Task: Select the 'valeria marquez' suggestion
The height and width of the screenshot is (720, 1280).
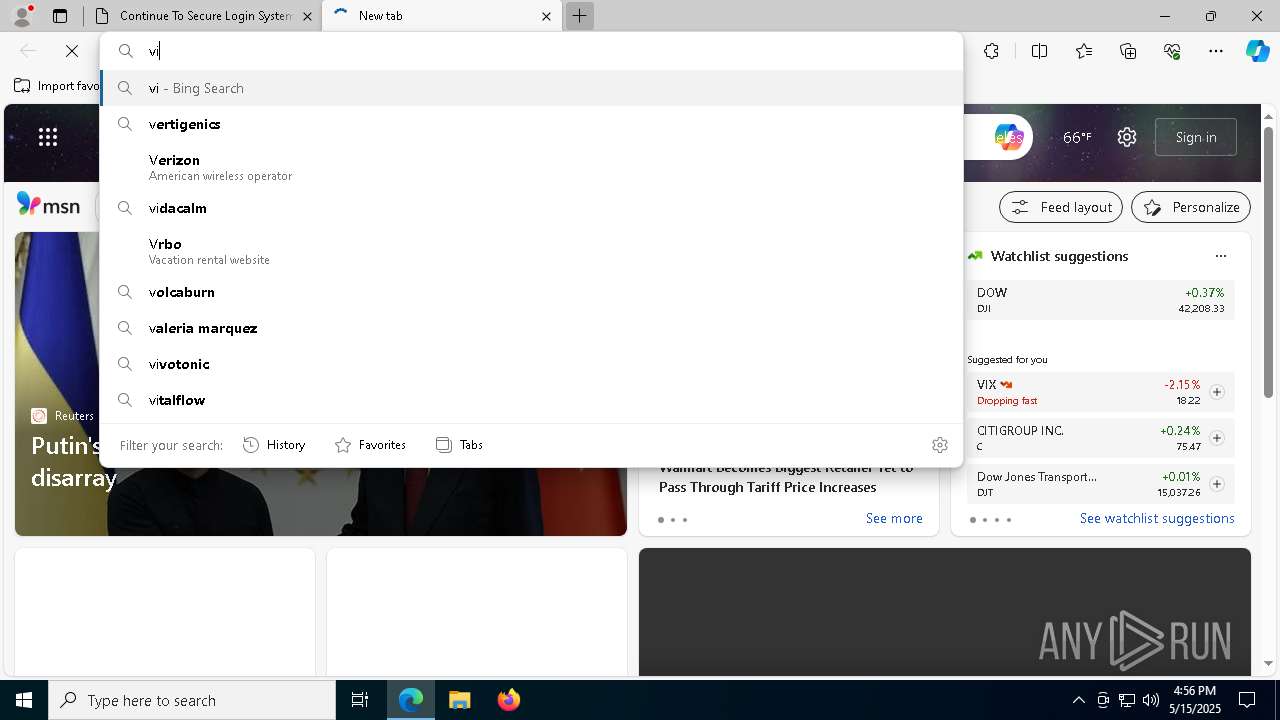Action: 531,328
